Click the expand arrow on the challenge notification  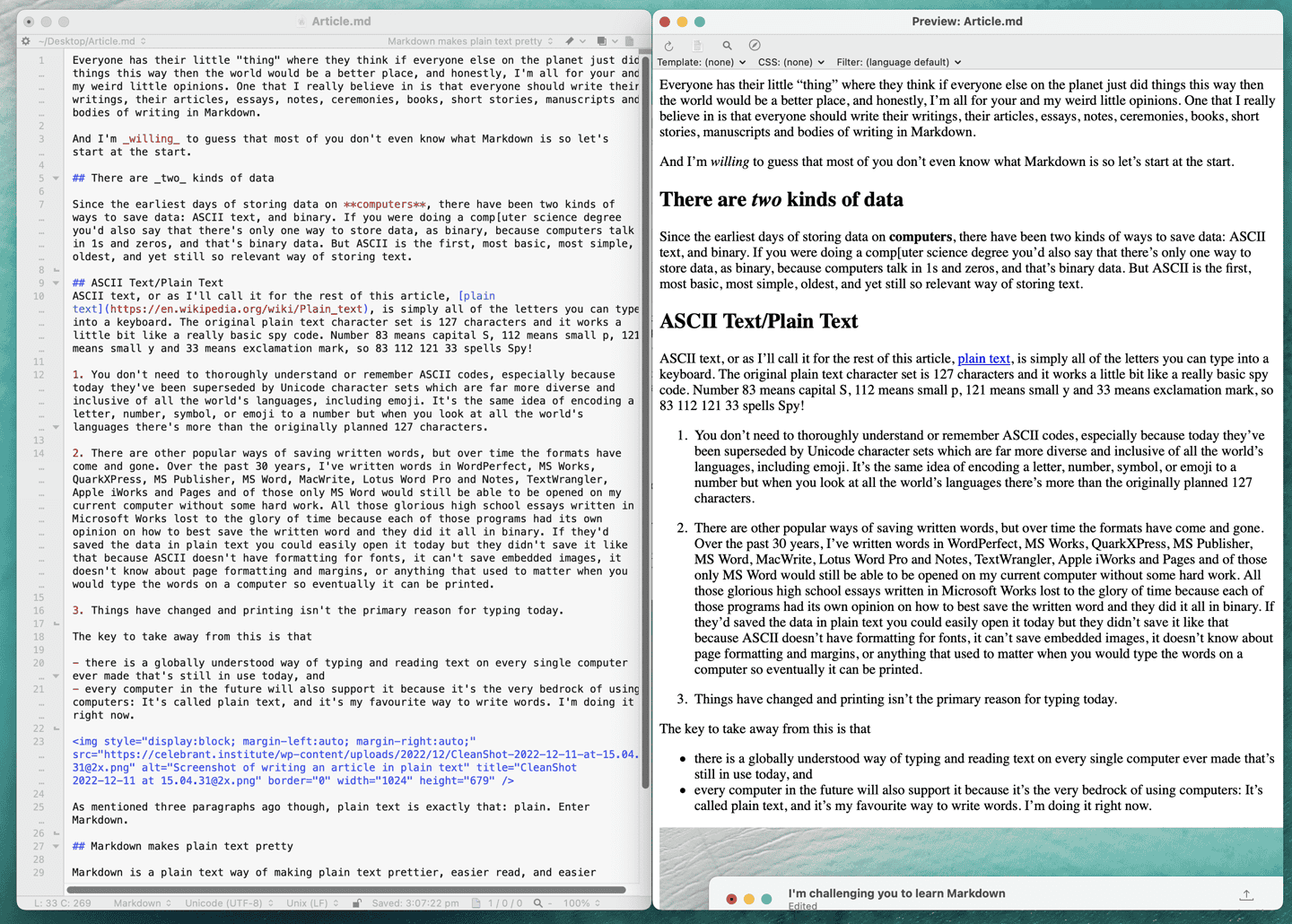[x=1246, y=894]
